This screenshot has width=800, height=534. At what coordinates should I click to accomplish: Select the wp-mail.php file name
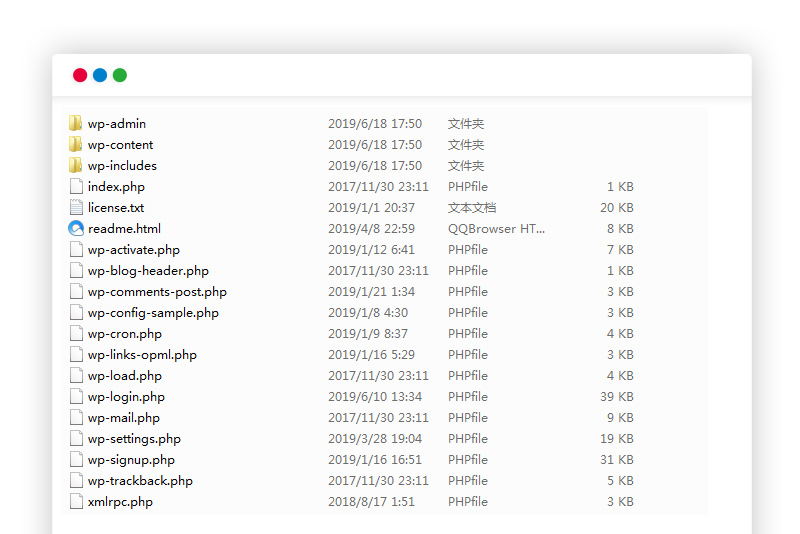click(123, 418)
